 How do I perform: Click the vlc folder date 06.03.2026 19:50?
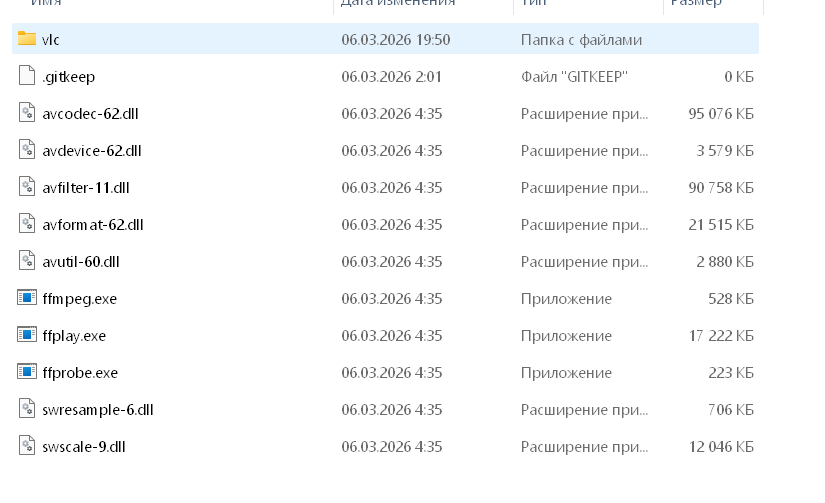tap(396, 40)
